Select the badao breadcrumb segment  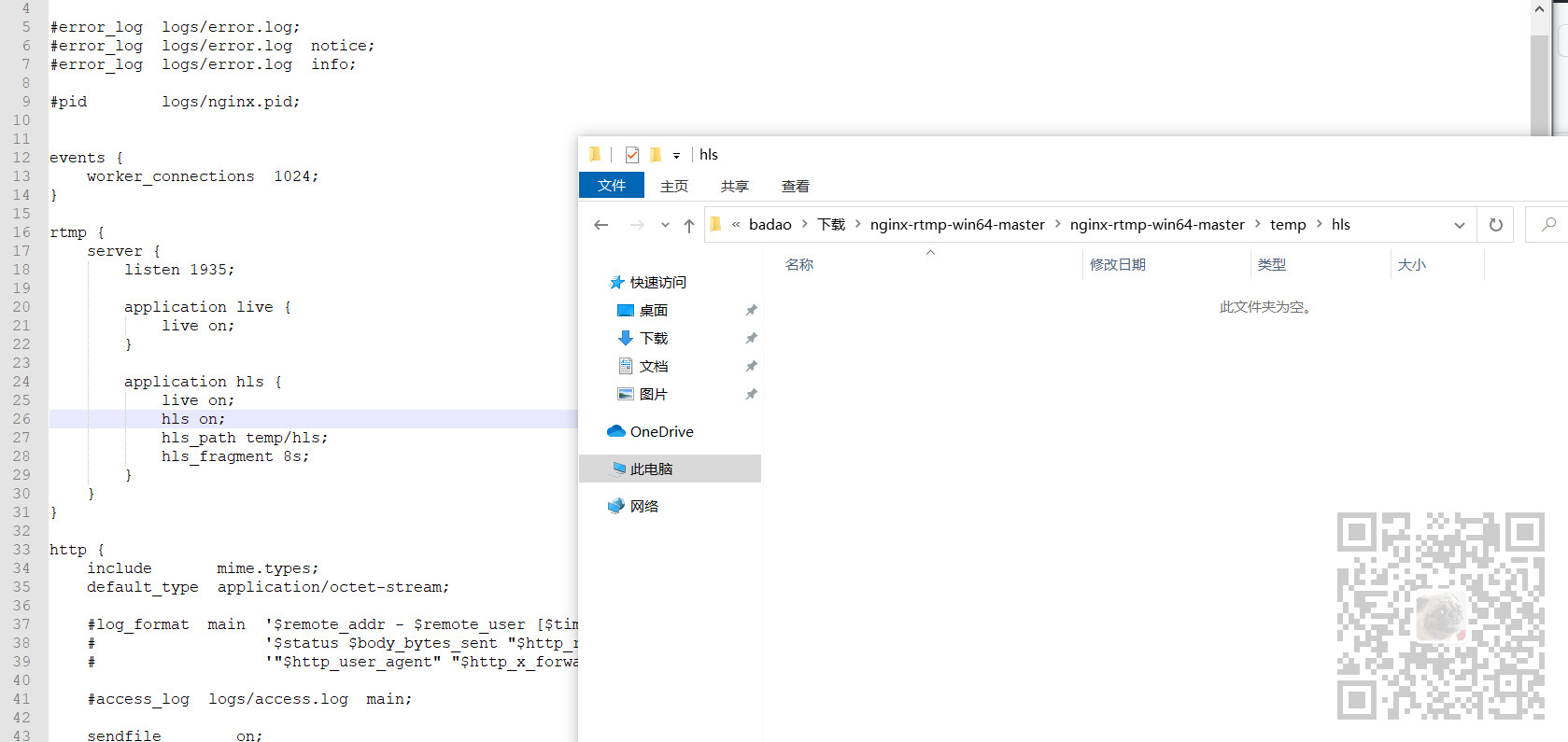click(x=770, y=225)
